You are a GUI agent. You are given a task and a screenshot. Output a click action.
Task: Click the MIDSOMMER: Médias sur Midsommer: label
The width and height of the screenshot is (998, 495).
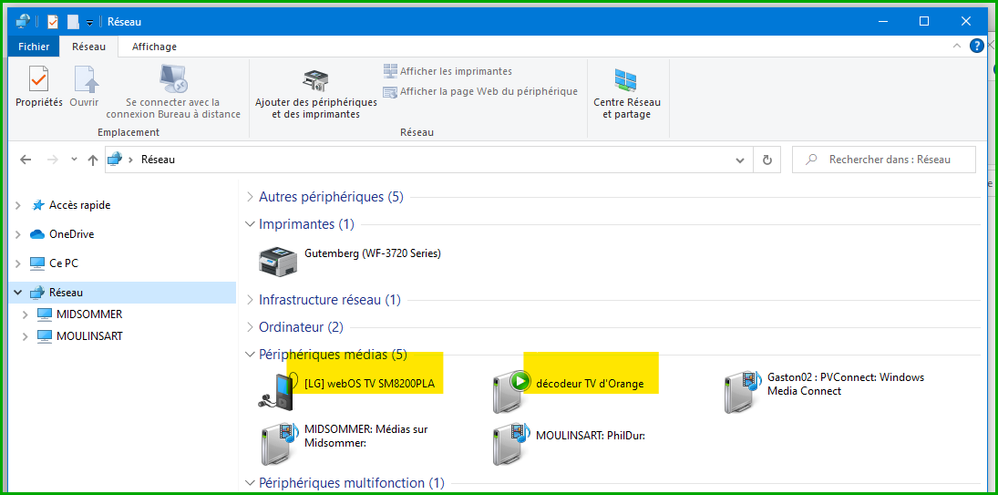point(366,436)
